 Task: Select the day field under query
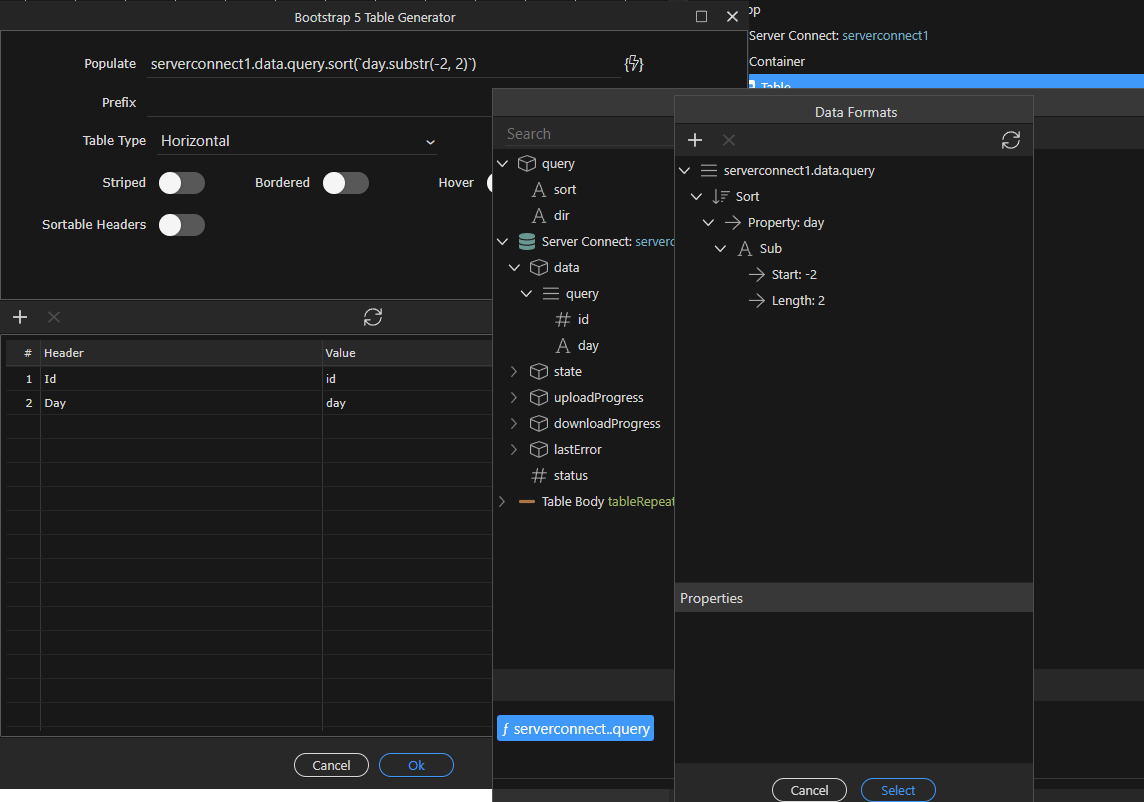[588, 346]
